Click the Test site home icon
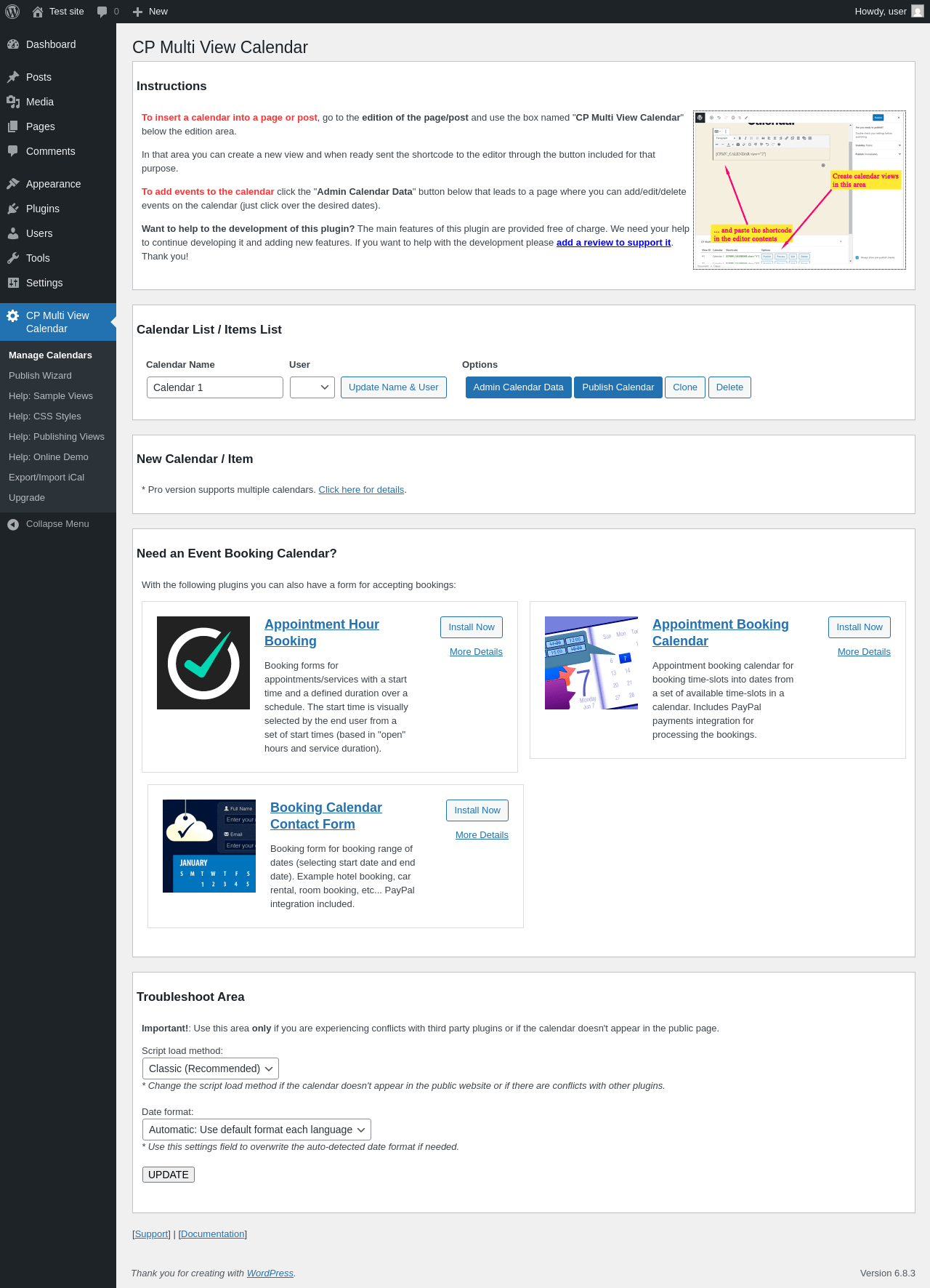 38,12
